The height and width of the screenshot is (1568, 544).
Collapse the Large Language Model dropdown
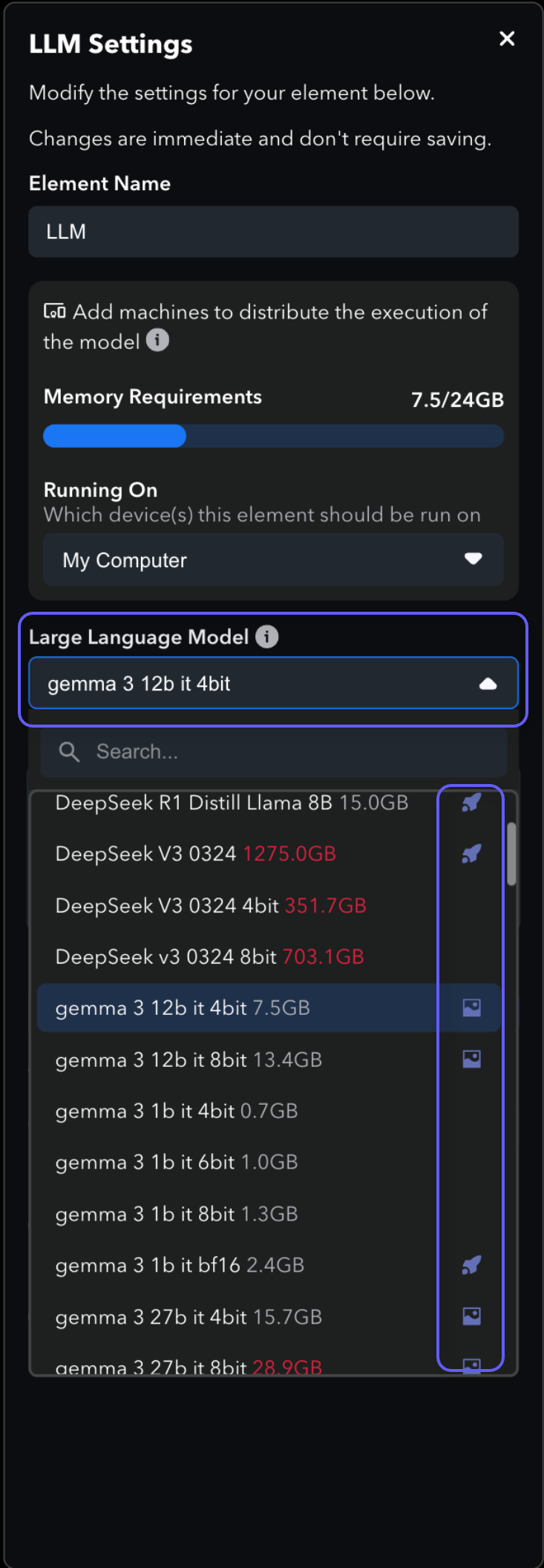(x=488, y=684)
